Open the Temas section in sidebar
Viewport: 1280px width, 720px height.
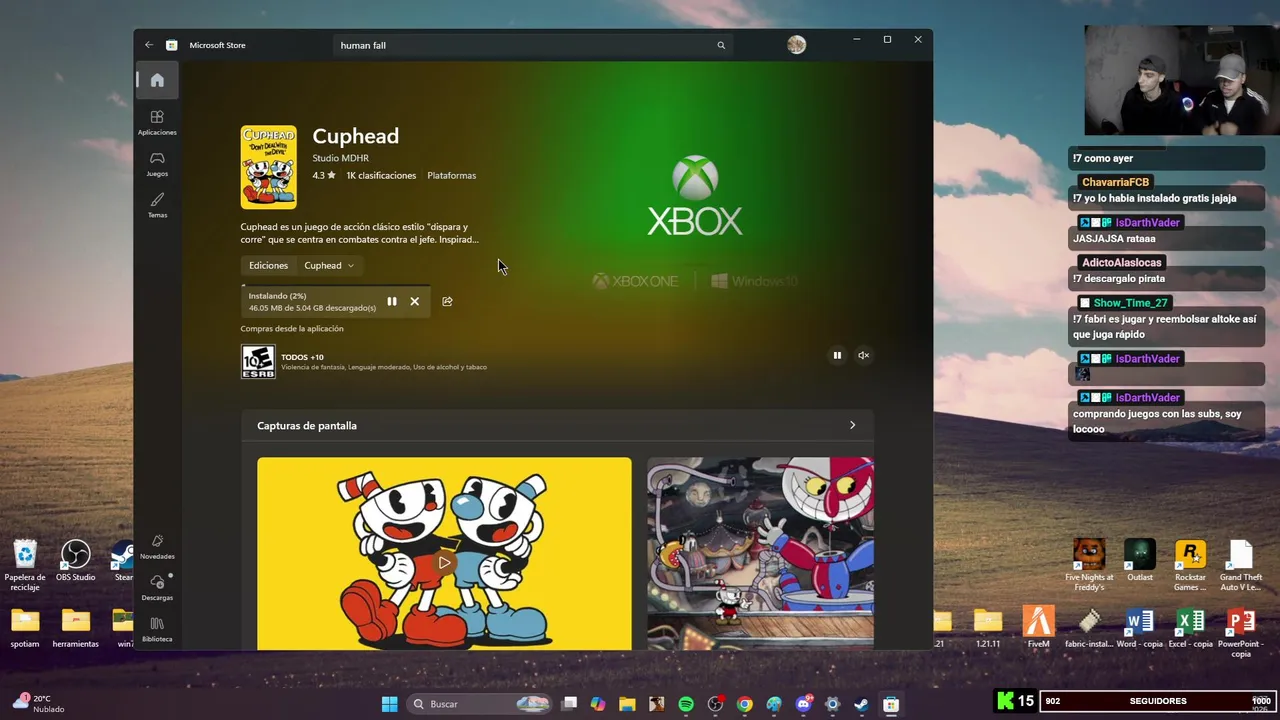click(x=157, y=206)
